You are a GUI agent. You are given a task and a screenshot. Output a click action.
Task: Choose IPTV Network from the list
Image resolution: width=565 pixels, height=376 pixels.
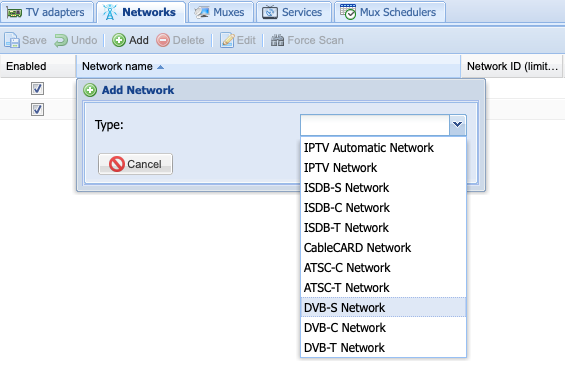coord(383,168)
